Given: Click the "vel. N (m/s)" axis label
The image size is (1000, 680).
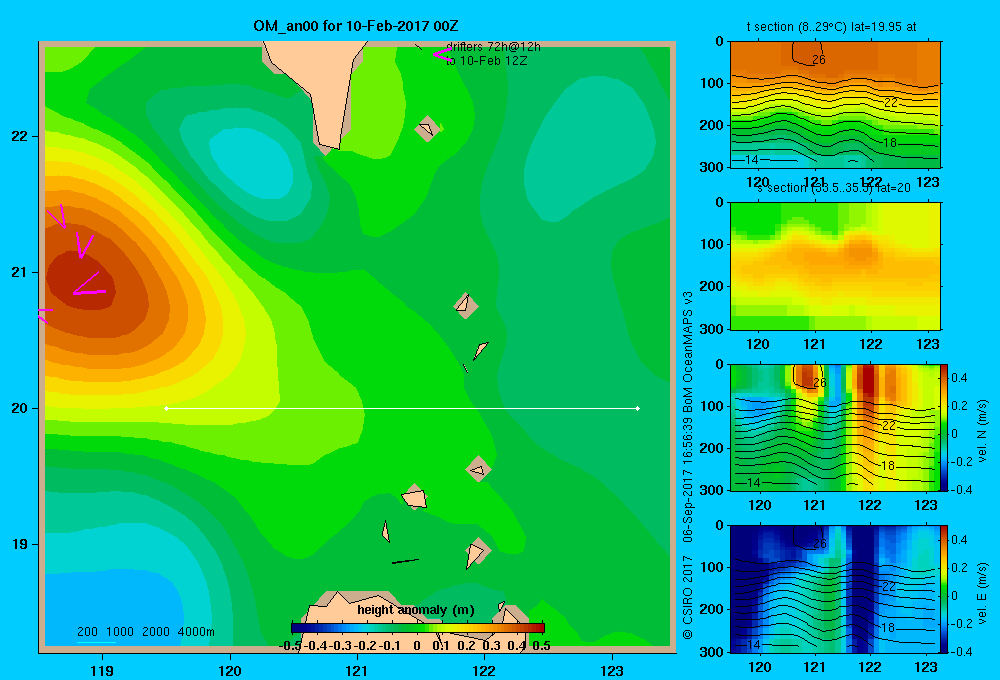Looking at the screenshot, I should point(982,431).
